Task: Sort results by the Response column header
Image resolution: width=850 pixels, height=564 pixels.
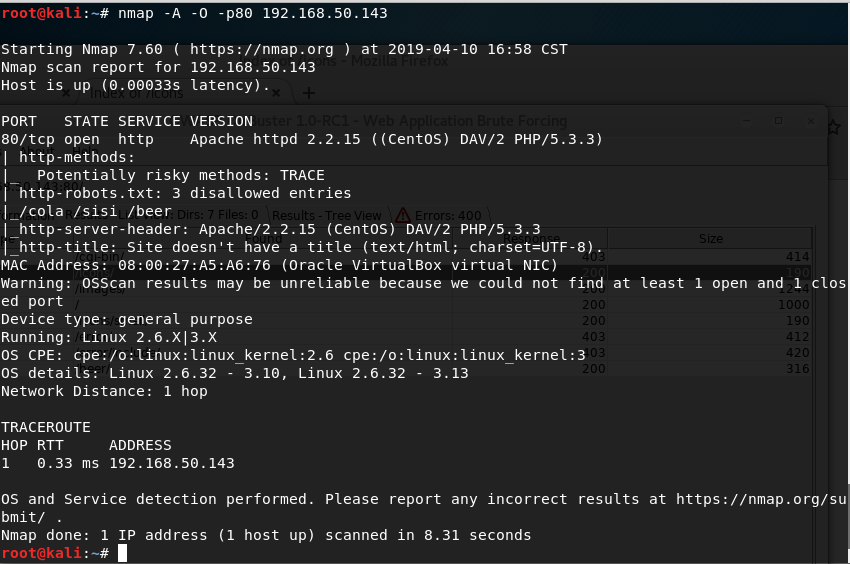Action: click(x=531, y=239)
